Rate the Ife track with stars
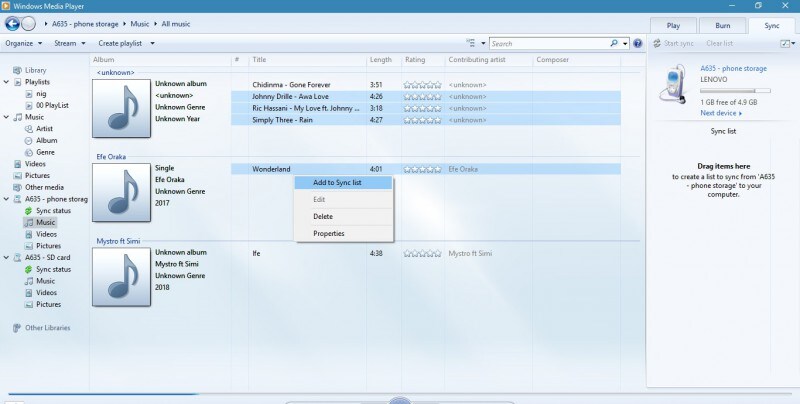The width and height of the screenshot is (800, 404). click(422, 254)
